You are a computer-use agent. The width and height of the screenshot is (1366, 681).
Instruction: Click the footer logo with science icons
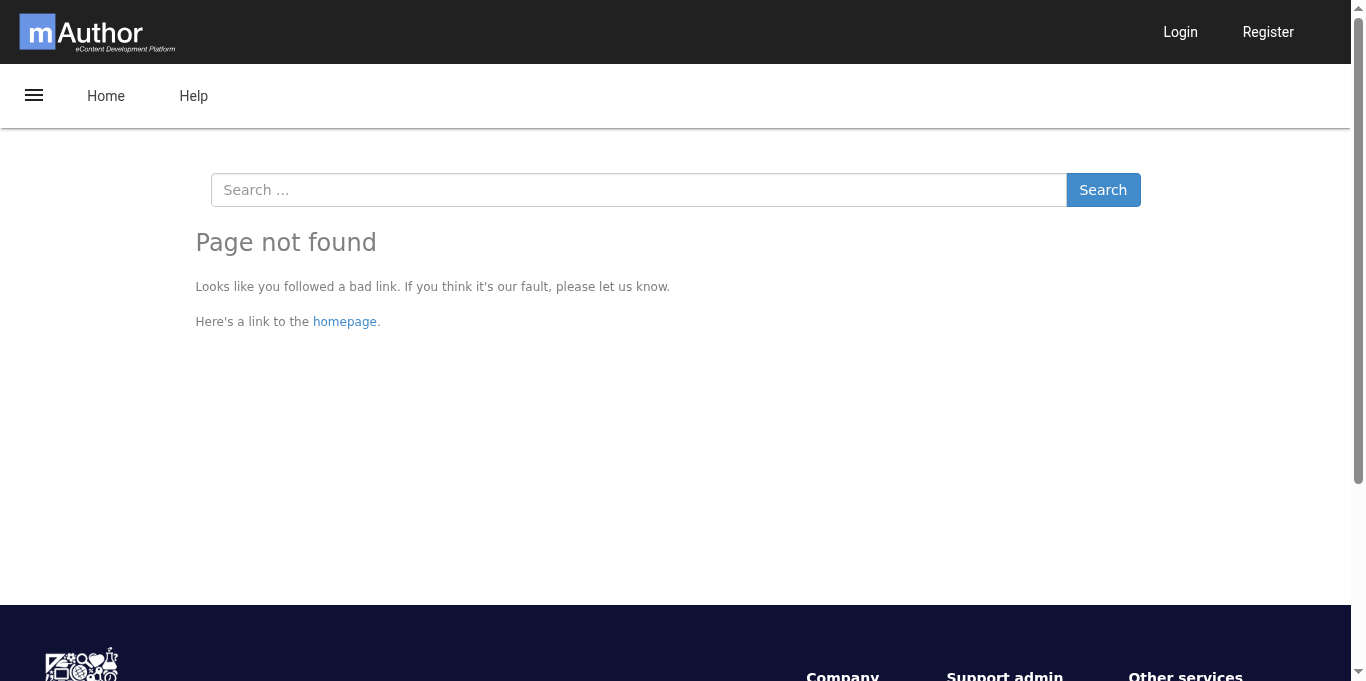tap(82, 665)
